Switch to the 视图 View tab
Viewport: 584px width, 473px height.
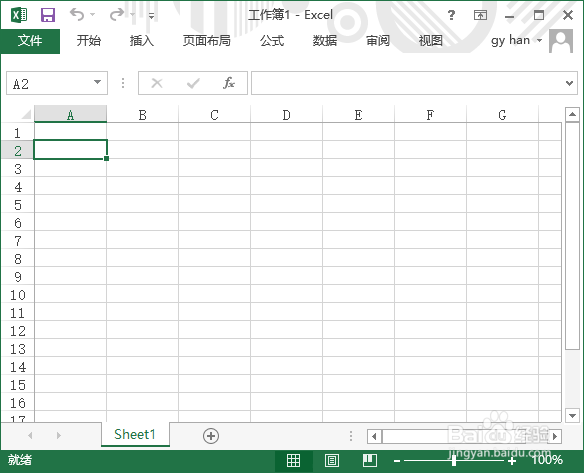(x=431, y=41)
